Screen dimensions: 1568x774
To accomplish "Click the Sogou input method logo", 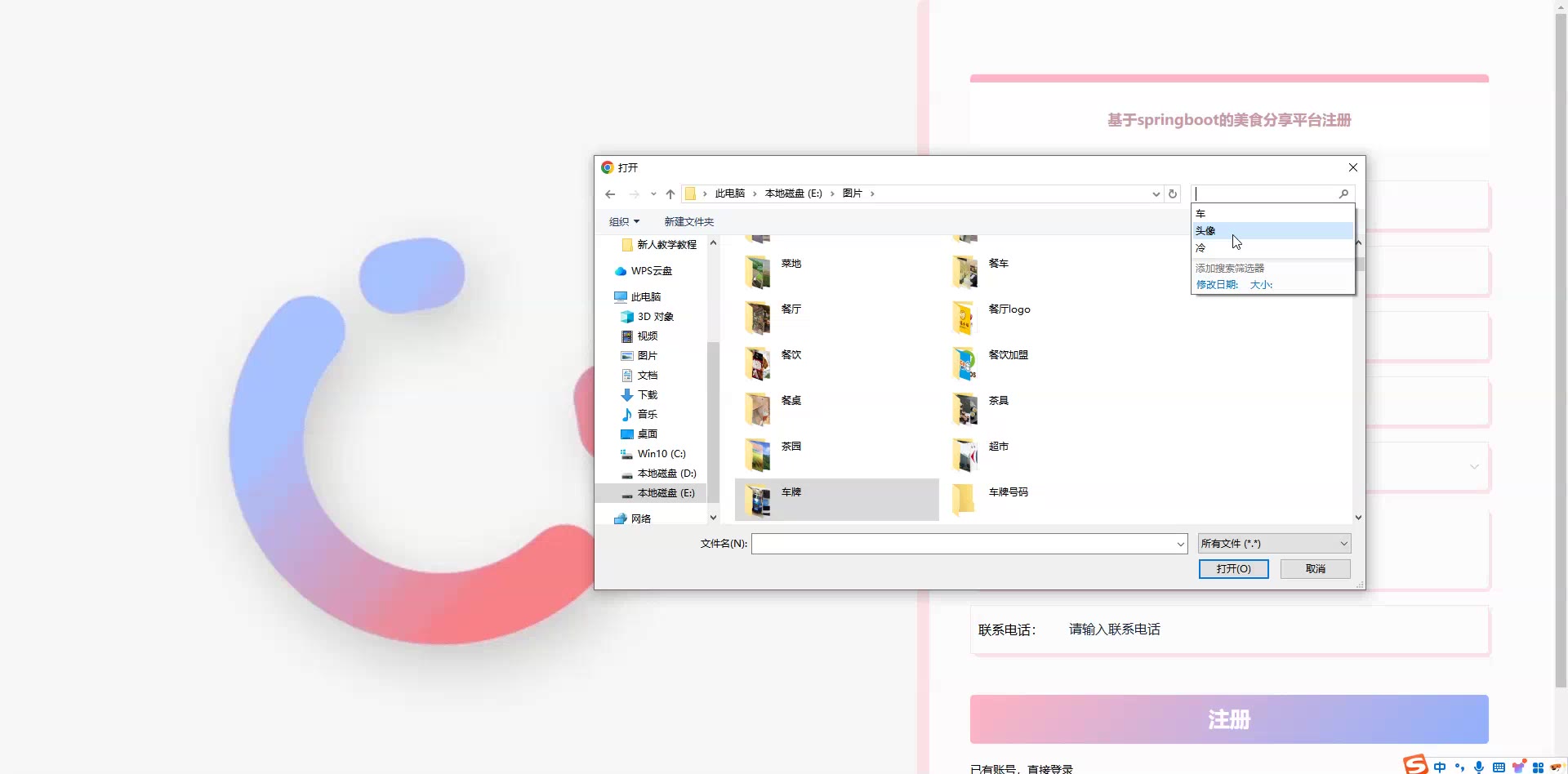I will pyautogui.click(x=1416, y=764).
